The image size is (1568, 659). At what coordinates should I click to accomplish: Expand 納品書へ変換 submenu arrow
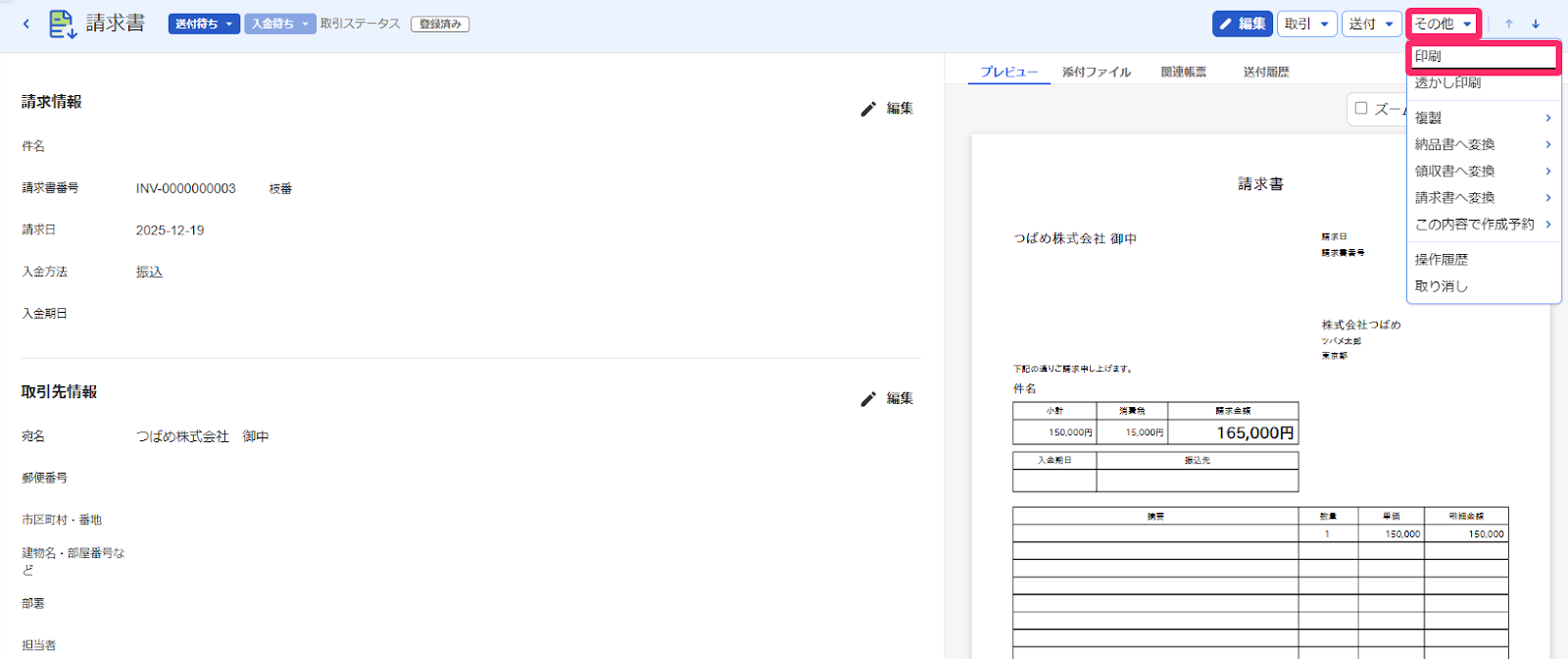[x=1548, y=144]
